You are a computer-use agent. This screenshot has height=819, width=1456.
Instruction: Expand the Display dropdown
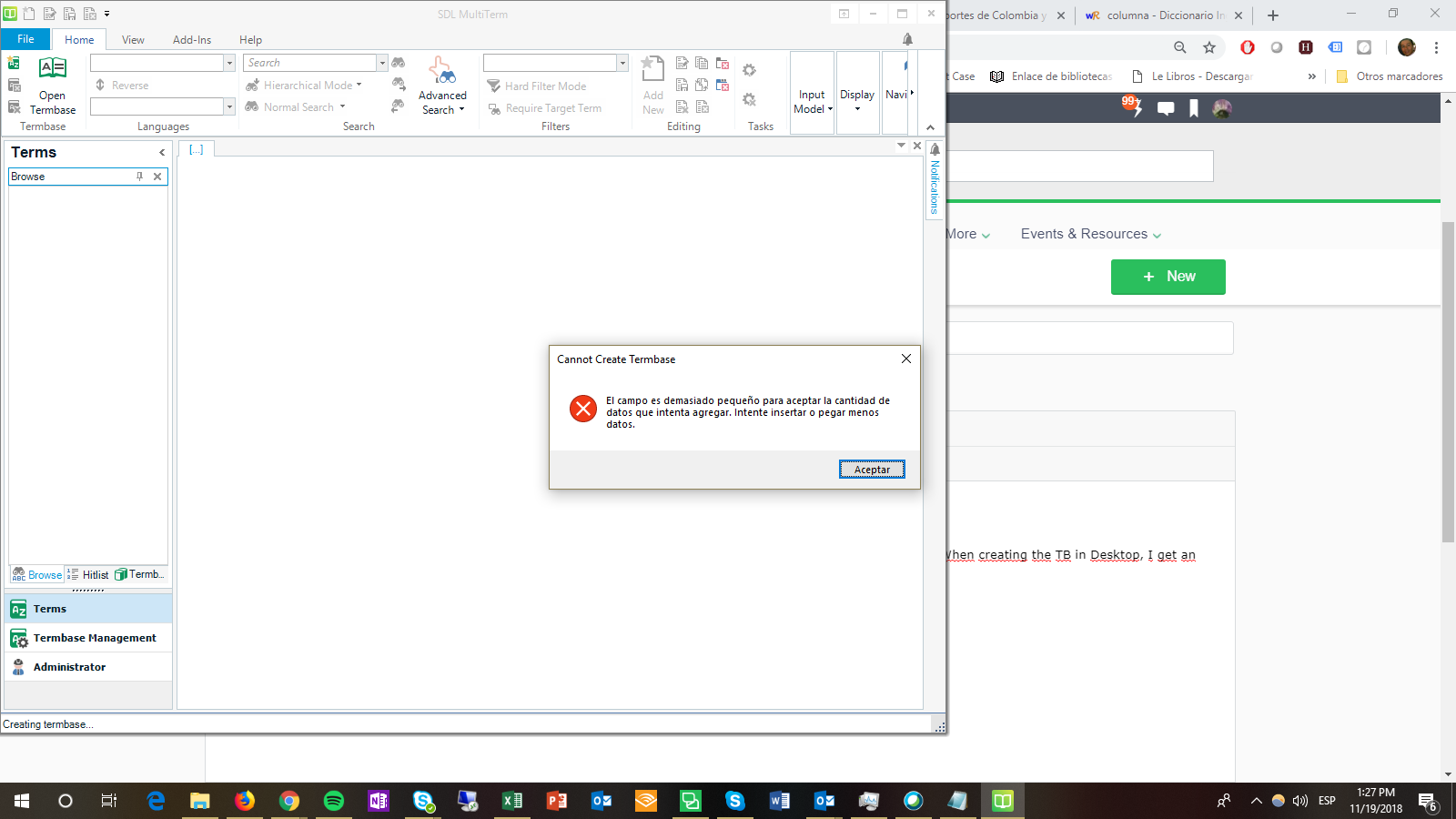click(857, 100)
